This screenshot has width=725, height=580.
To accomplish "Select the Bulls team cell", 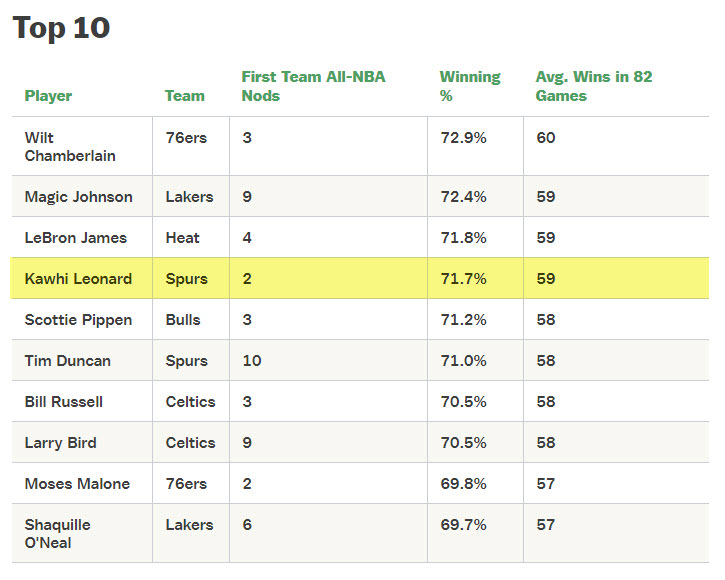I will point(183,320).
